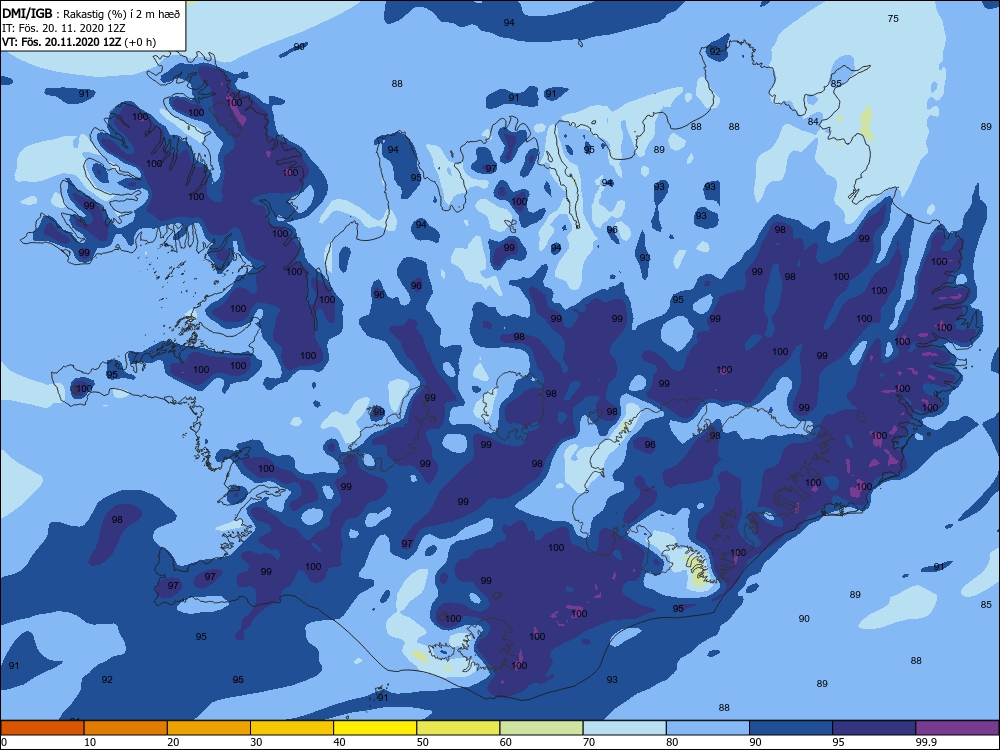
Task: Click the '0' label of the color scale
Action: (4, 742)
